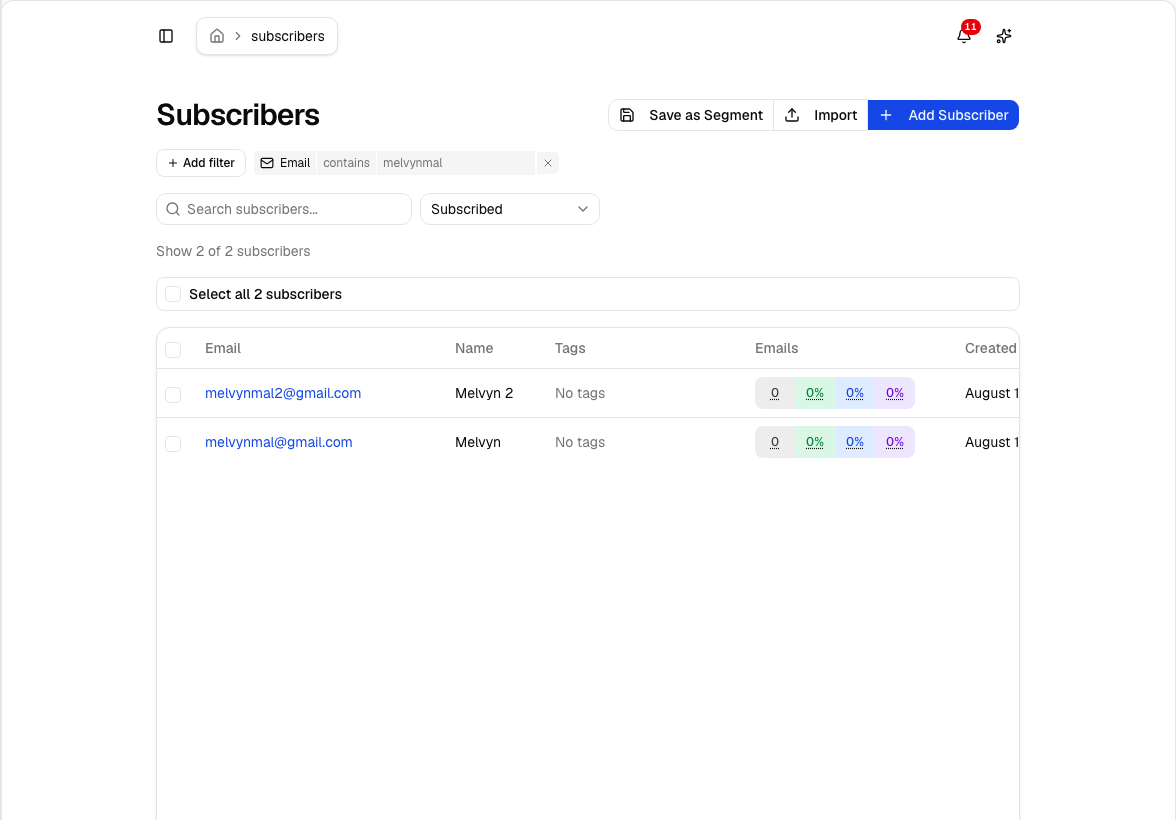Go to home via breadcrumb icon

(x=217, y=36)
